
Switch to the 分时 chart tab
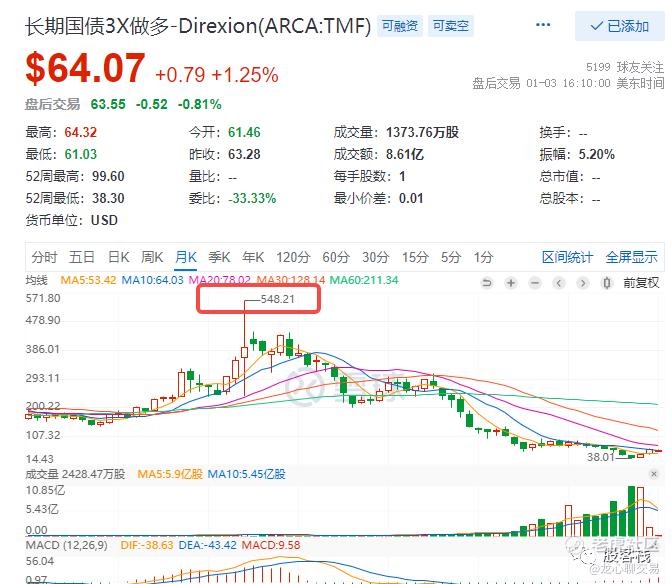pyautogui.click(x=44, y=257)
